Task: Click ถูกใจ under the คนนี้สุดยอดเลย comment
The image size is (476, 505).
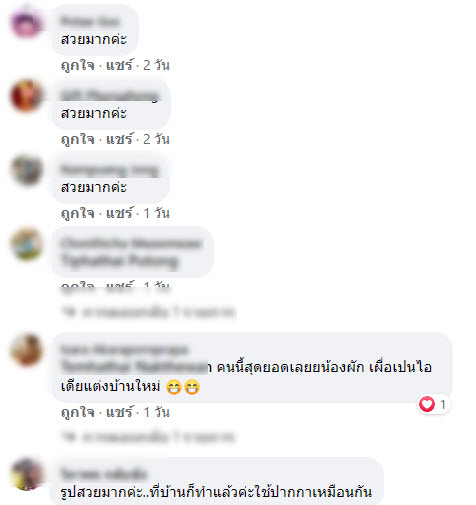Action: pyautogui.click(x=78, y=413)
